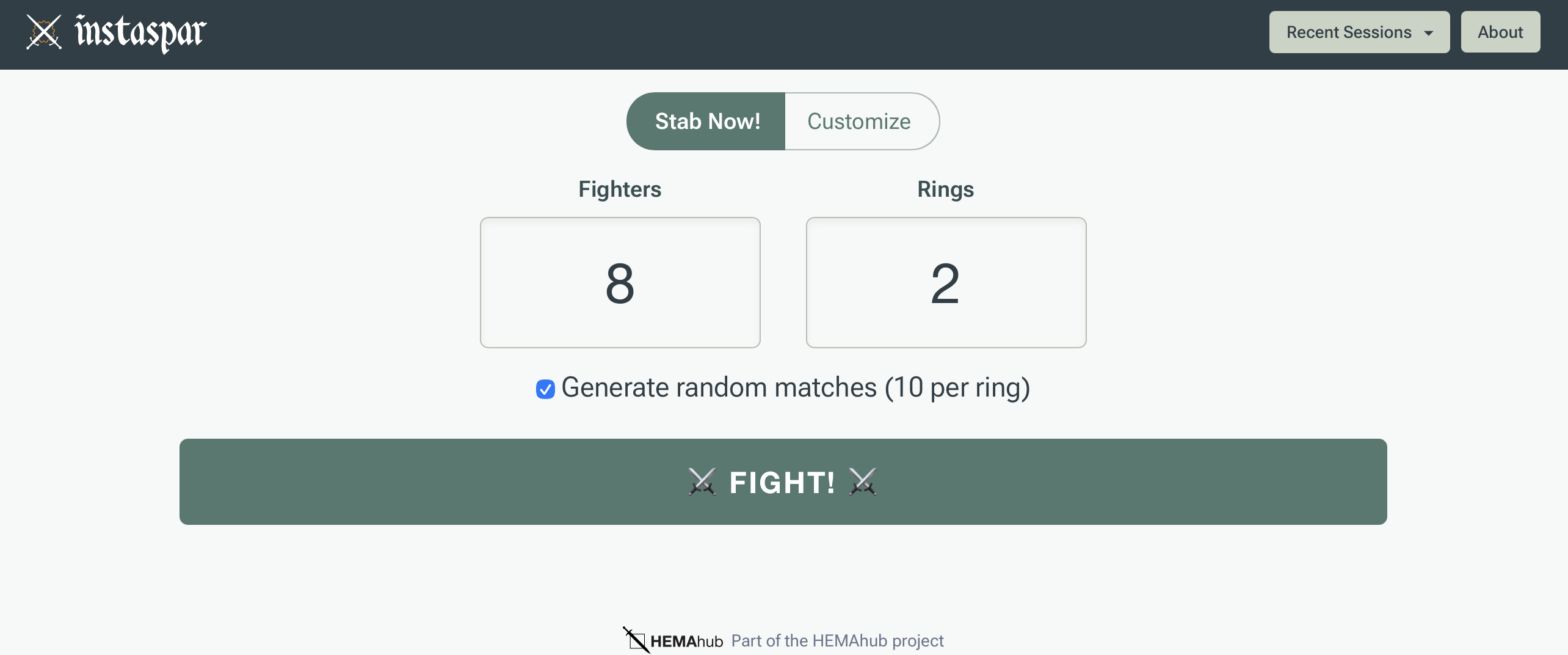Click the Generate random matches label text
The width and height of the screenshot is (1568, 655).
[x=795, y=388]
